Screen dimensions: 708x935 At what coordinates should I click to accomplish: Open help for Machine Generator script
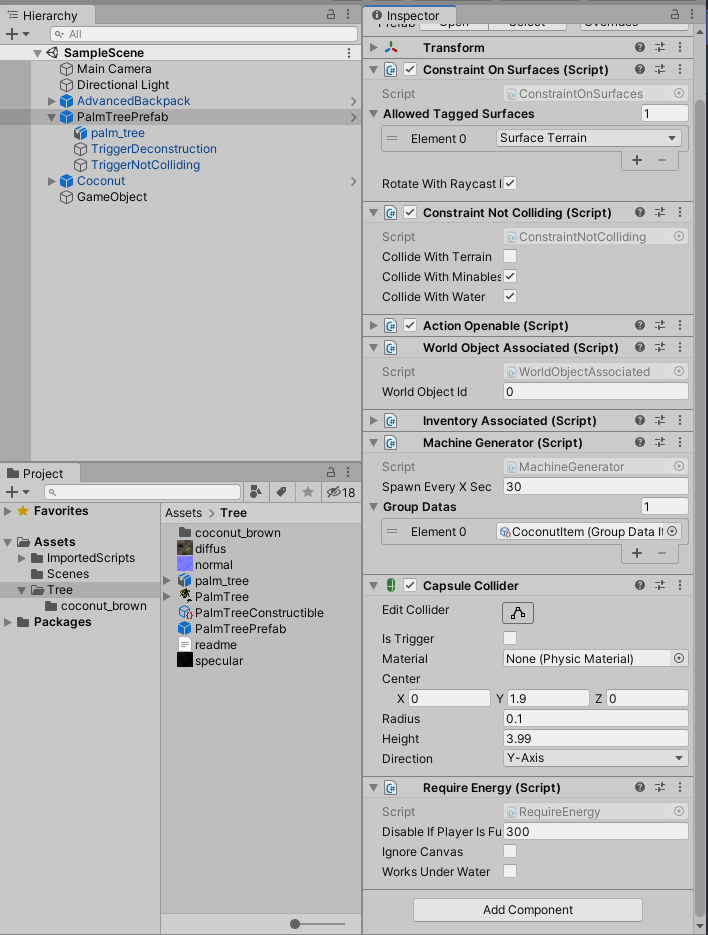(x=639, y=442)
